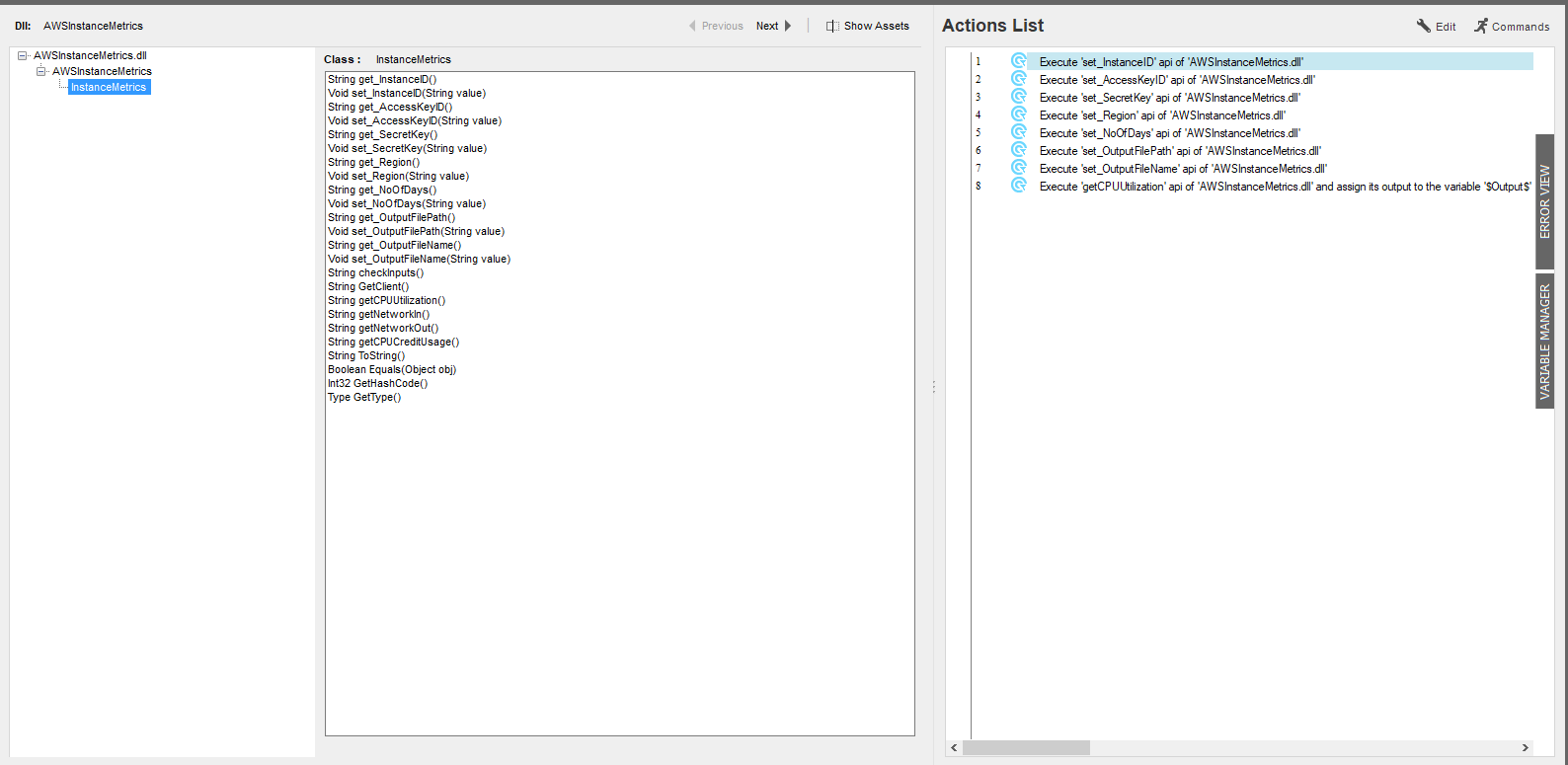Open the Commands panel
The image size is (1568, 765).
(x=1512, y=27)
